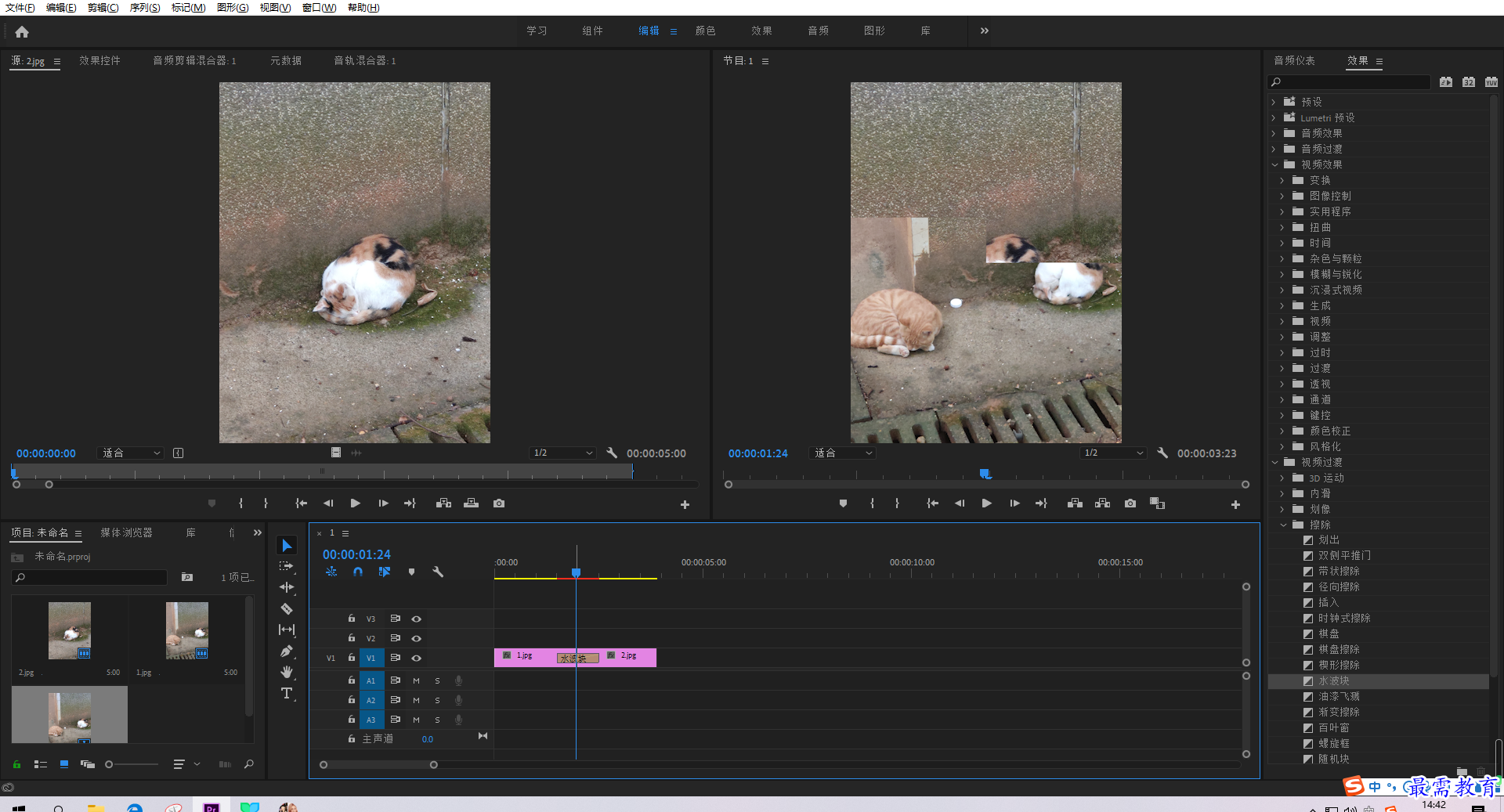Open Program monitor 1/2 resolution dropdown
Image resolution: width=1504 pixels, height=812 pixels.
pyautogui.click(x=1113, y=453)
